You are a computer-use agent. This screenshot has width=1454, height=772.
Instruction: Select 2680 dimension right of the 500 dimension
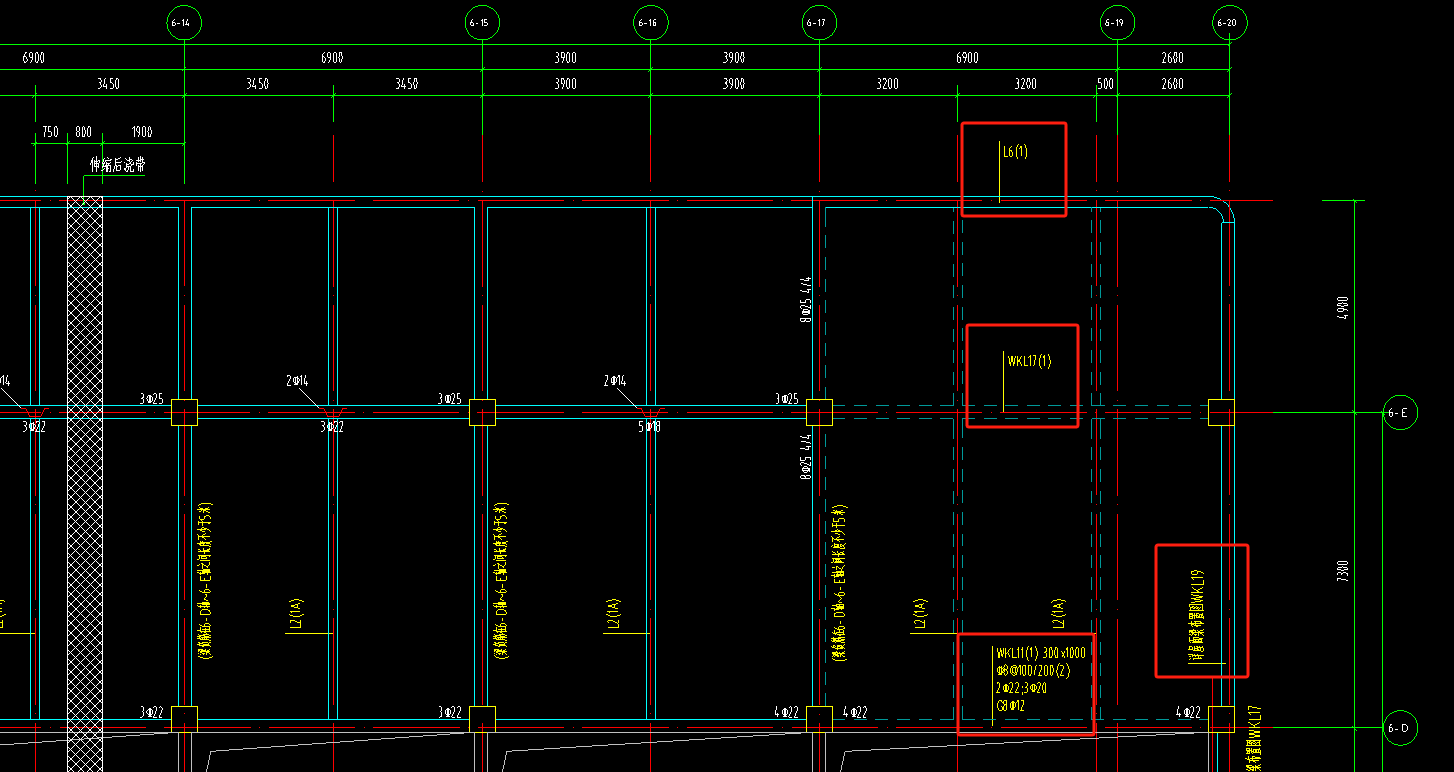pos(1172,84)
